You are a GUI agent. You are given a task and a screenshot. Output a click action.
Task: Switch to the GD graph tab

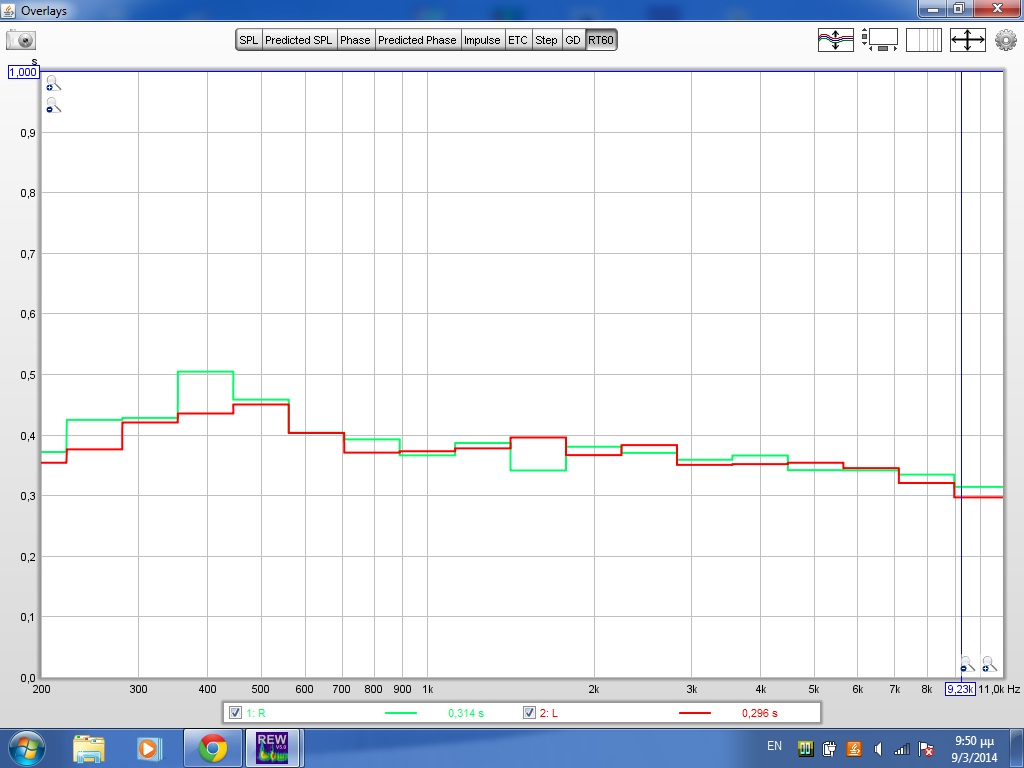pyautogui.click(x=572, y=40)
